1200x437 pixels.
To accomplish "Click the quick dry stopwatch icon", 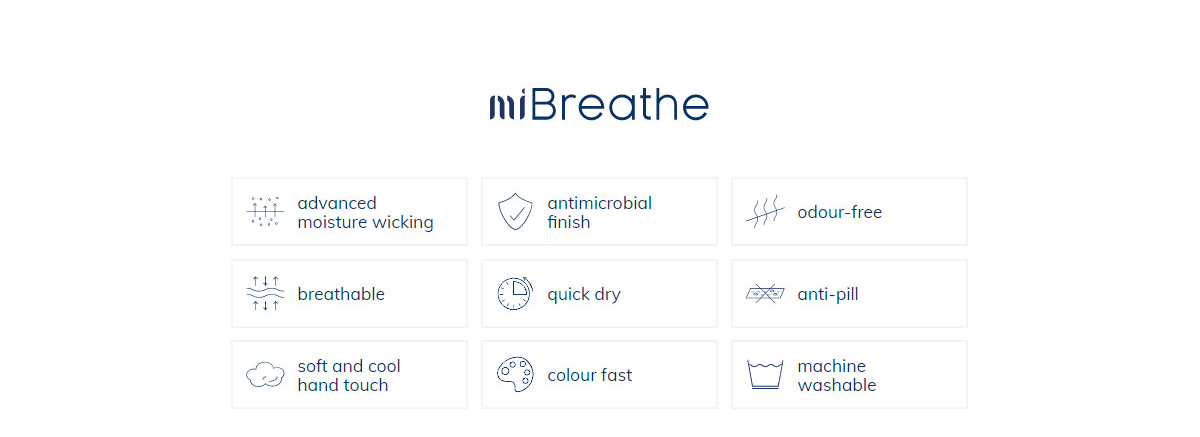I will pos(515,293).
